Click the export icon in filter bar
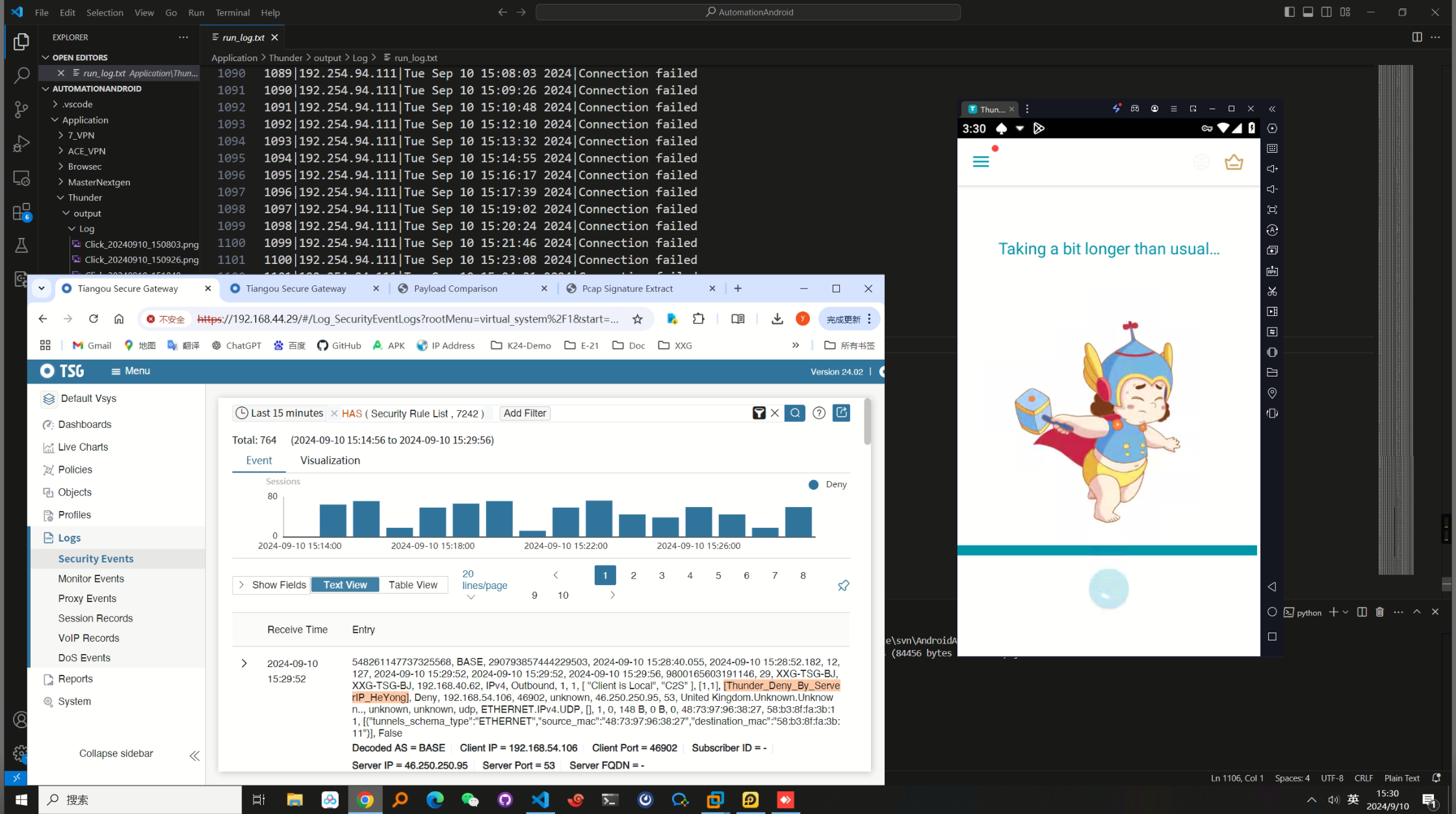Image resolution: width=1456 pixels, height=814 pixels. (x=841, y=413)
